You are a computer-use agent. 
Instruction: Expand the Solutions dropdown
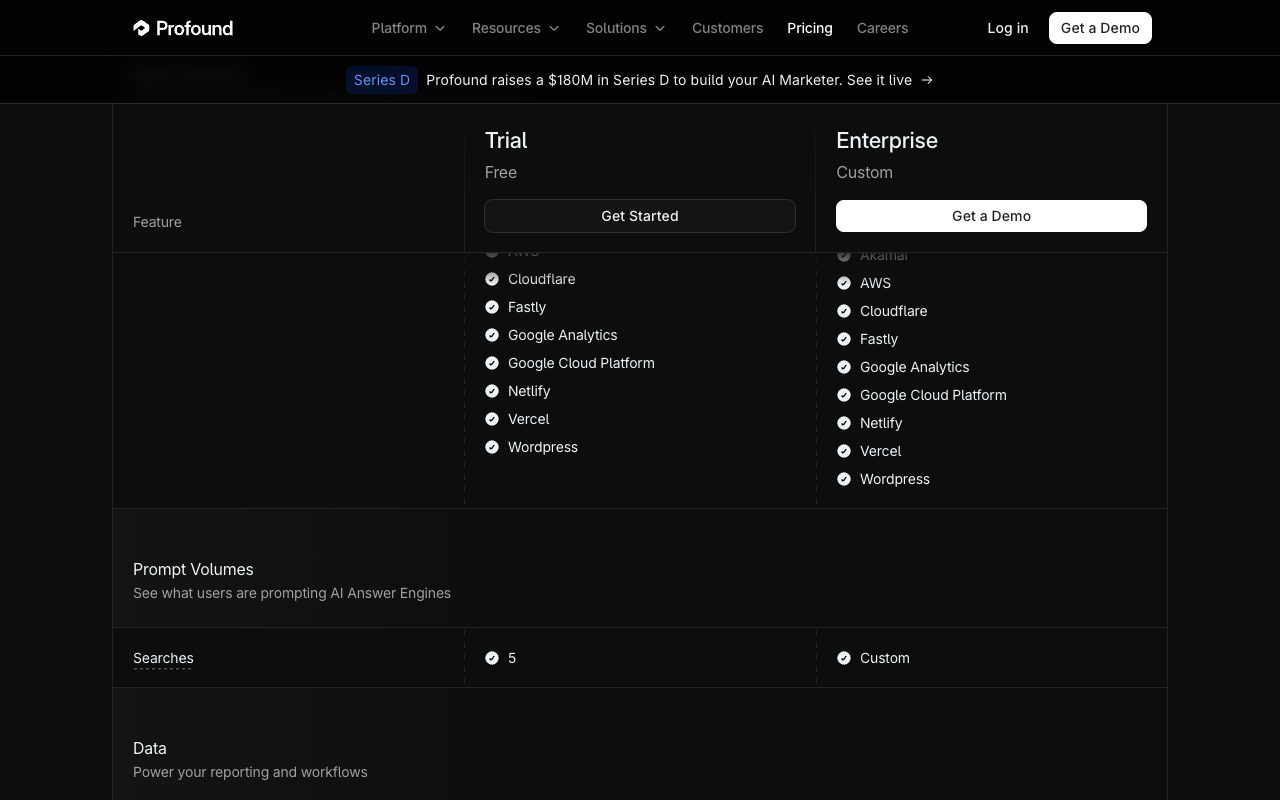click(x=626, y=28)
